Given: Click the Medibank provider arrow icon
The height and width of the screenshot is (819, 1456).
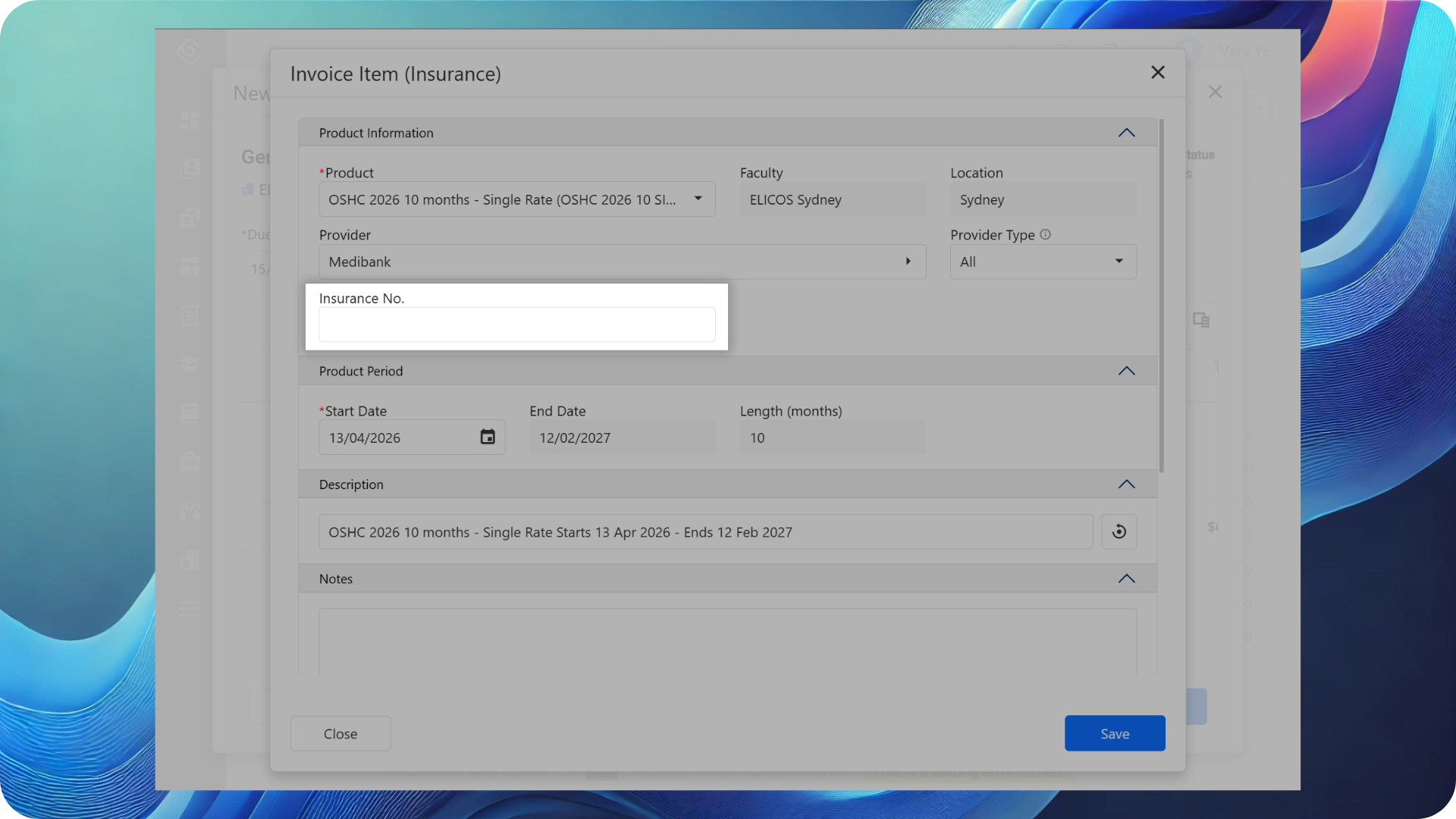Looking at the screenshot, I should (908, 262).
